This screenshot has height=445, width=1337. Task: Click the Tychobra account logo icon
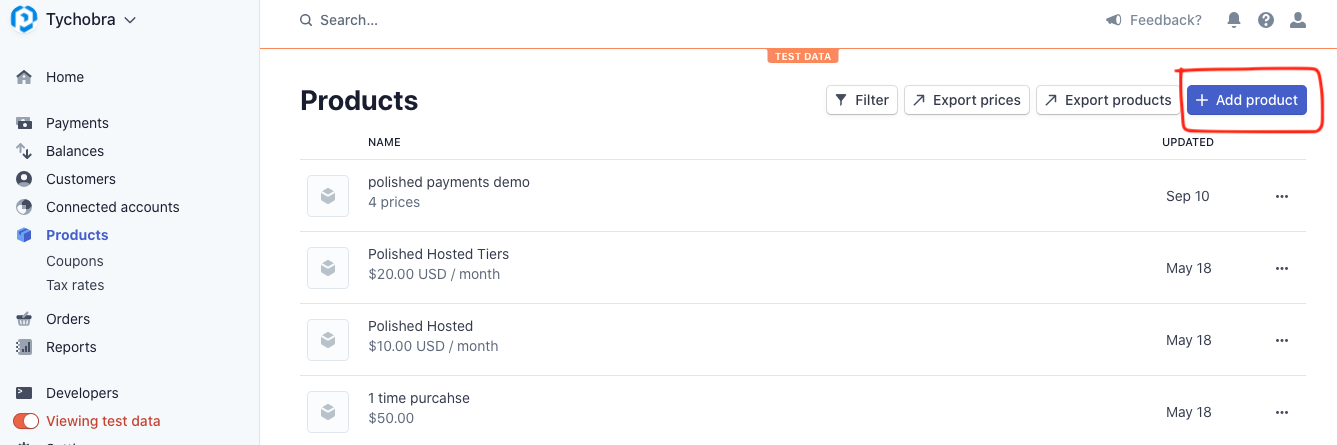24,19
